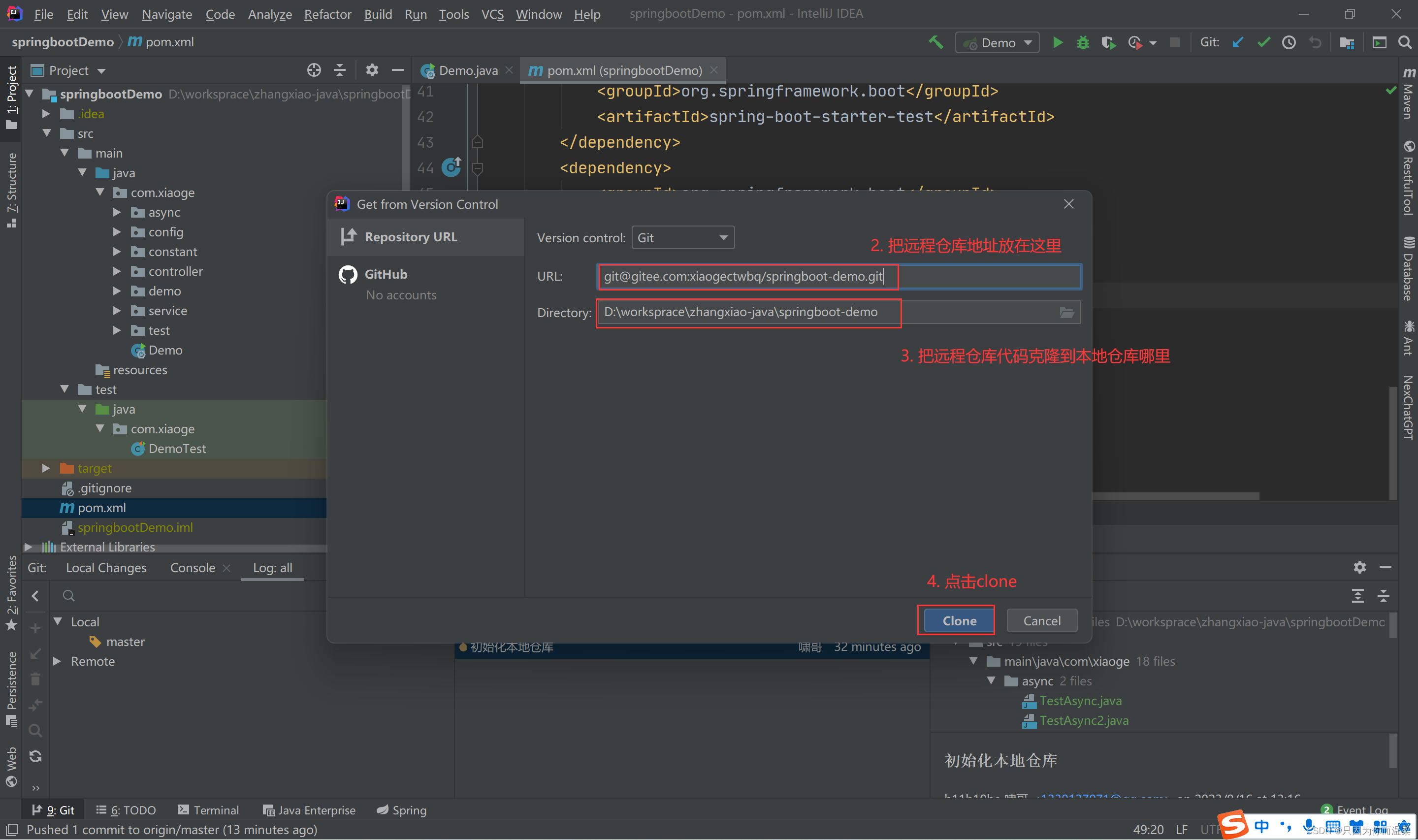Screen dimensions: 1418x840
Task: Collapse the Local branches node
Action: point(58,621)
